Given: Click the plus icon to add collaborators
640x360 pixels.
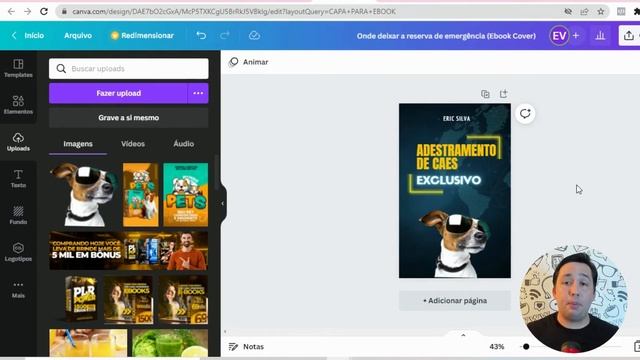Looking at the screenshot, I should tap(576, 36).
